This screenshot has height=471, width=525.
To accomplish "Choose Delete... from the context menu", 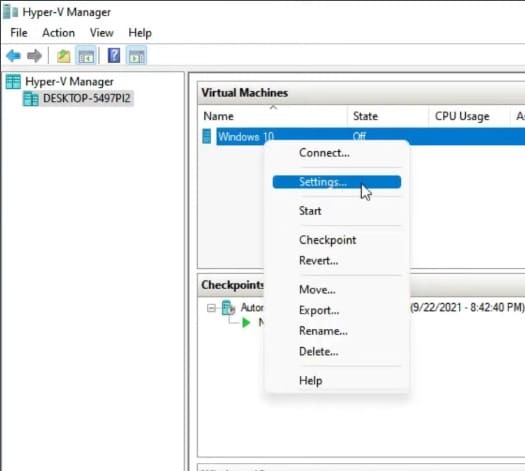I will tap(337, 351).
